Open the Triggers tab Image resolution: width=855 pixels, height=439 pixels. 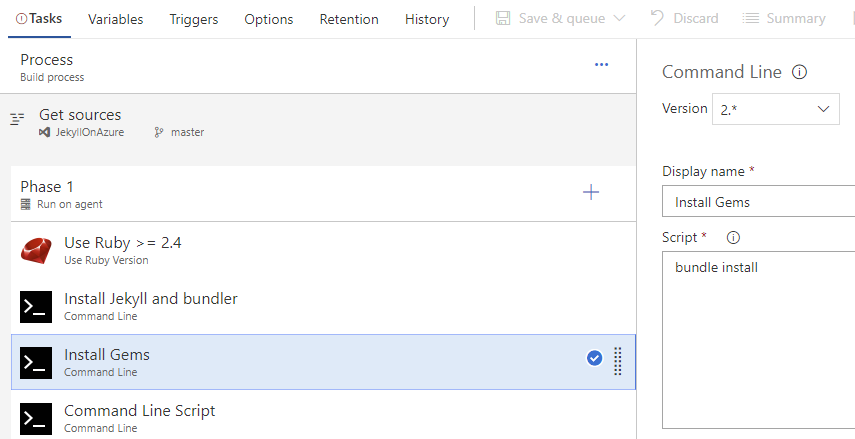tap(194, 19)
